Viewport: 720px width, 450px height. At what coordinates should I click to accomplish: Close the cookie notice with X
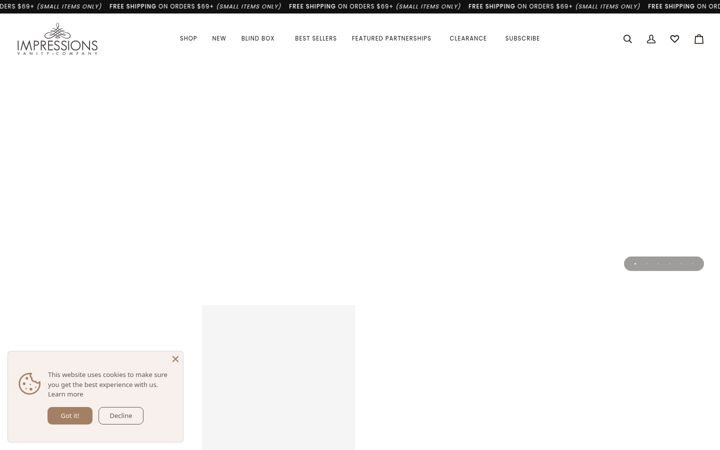click(175, 359)
